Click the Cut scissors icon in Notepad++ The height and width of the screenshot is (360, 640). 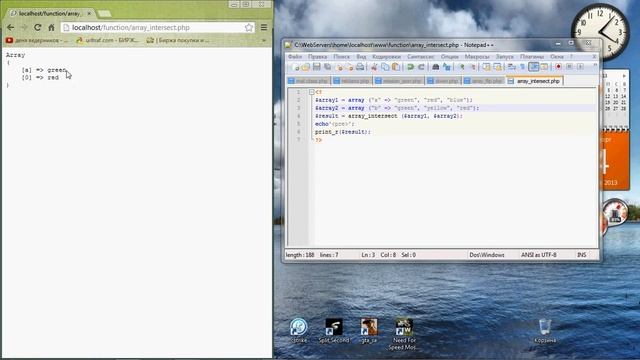(x=374, y=67)
